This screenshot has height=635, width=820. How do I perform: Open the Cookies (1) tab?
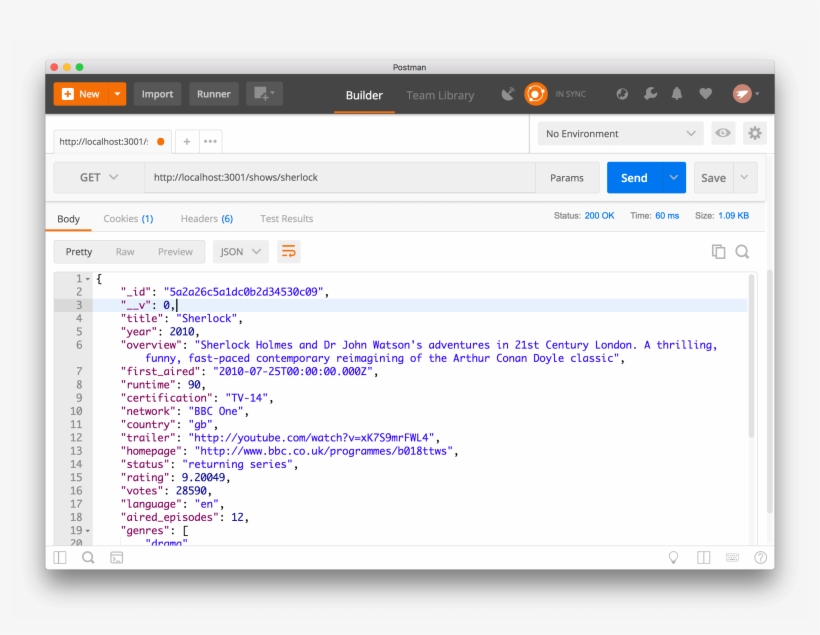(128, 219)
